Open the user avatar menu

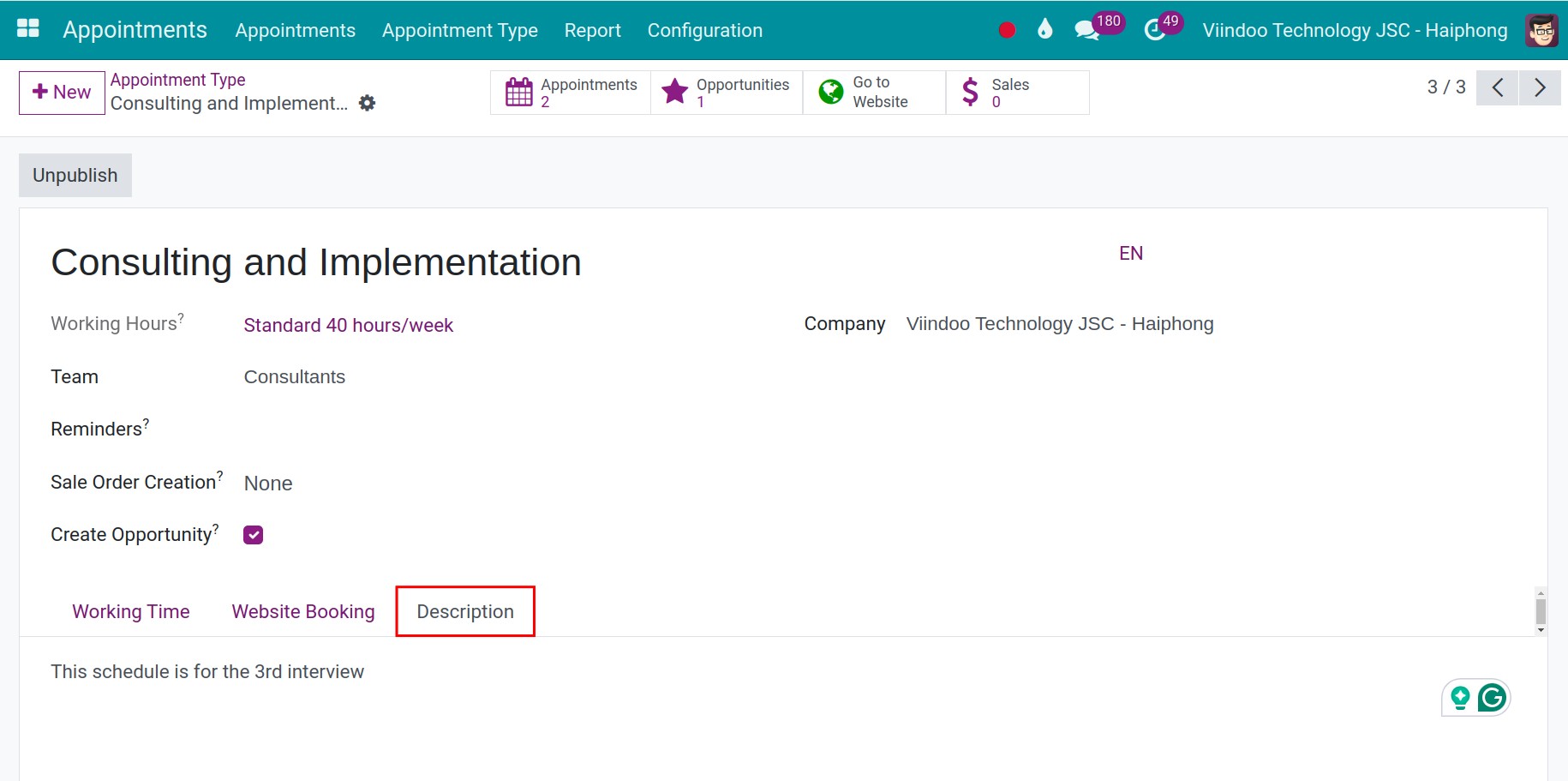(1542, 30)
